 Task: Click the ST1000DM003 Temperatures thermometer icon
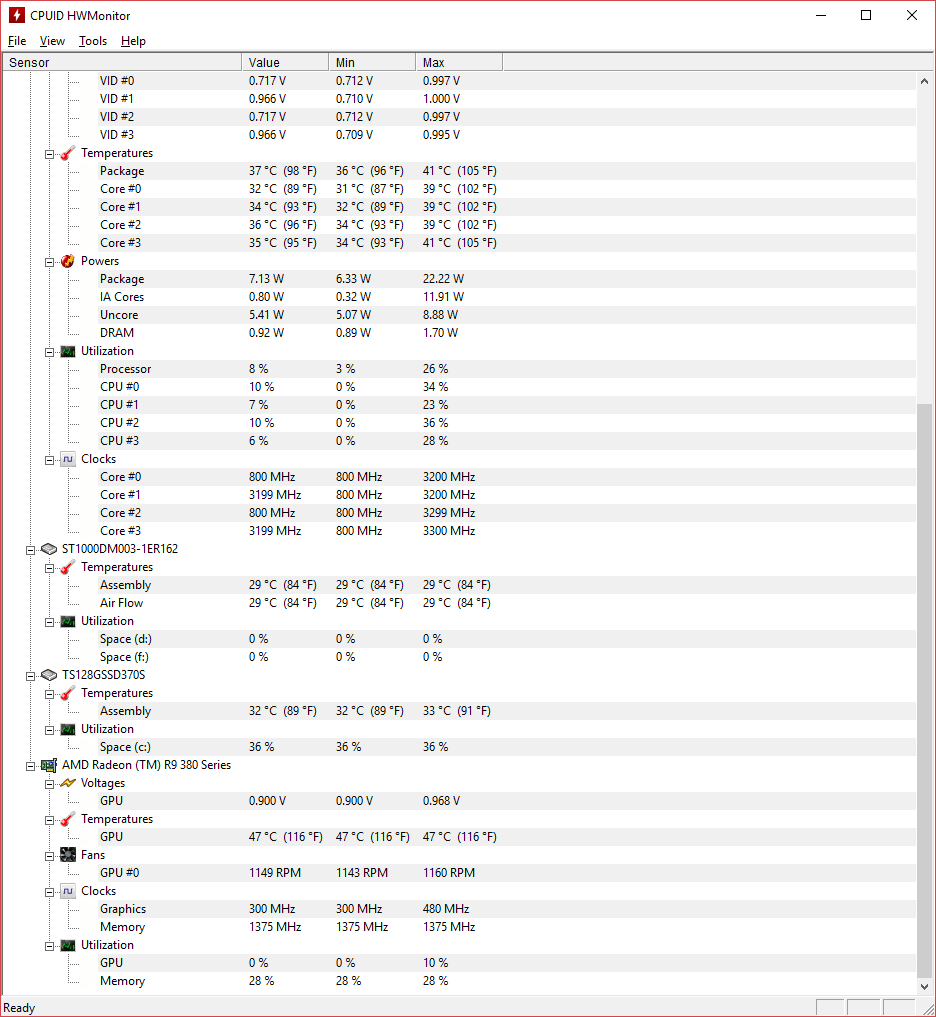67,567
